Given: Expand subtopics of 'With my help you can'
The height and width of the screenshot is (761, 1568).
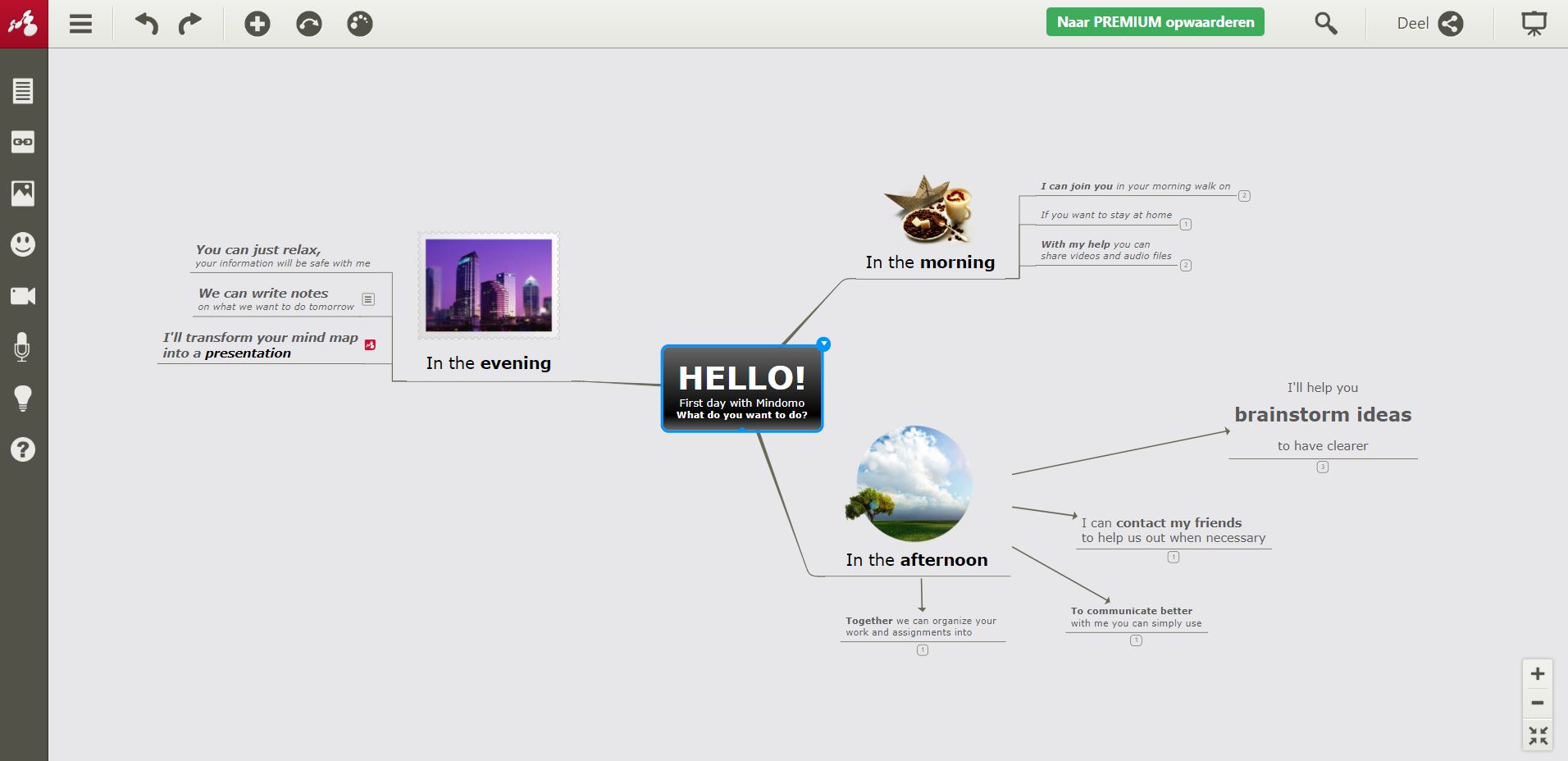Looking at the screenshot, I should tap(1186, 266).
